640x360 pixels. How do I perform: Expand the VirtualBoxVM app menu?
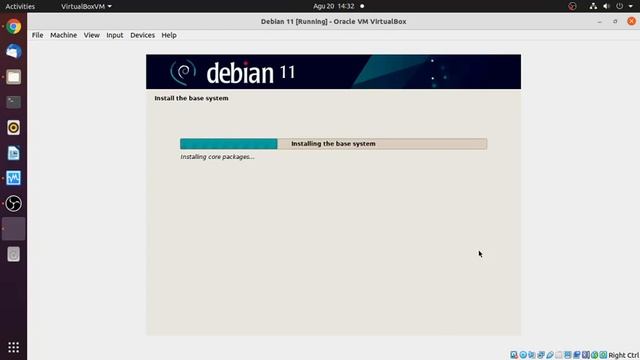tap(86, 6)
